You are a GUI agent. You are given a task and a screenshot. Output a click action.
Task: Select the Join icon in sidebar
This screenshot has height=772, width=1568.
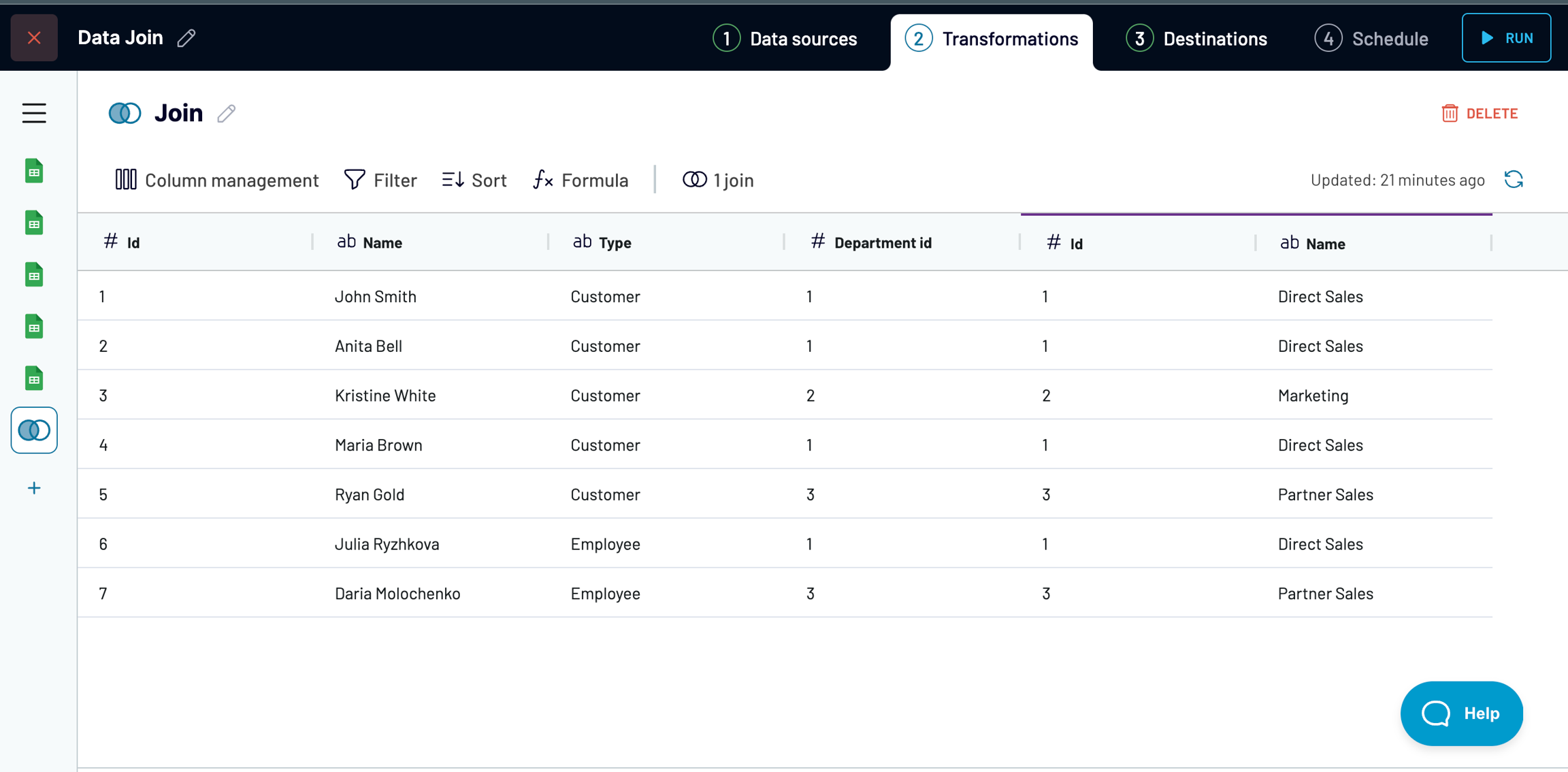pos(34,430)
